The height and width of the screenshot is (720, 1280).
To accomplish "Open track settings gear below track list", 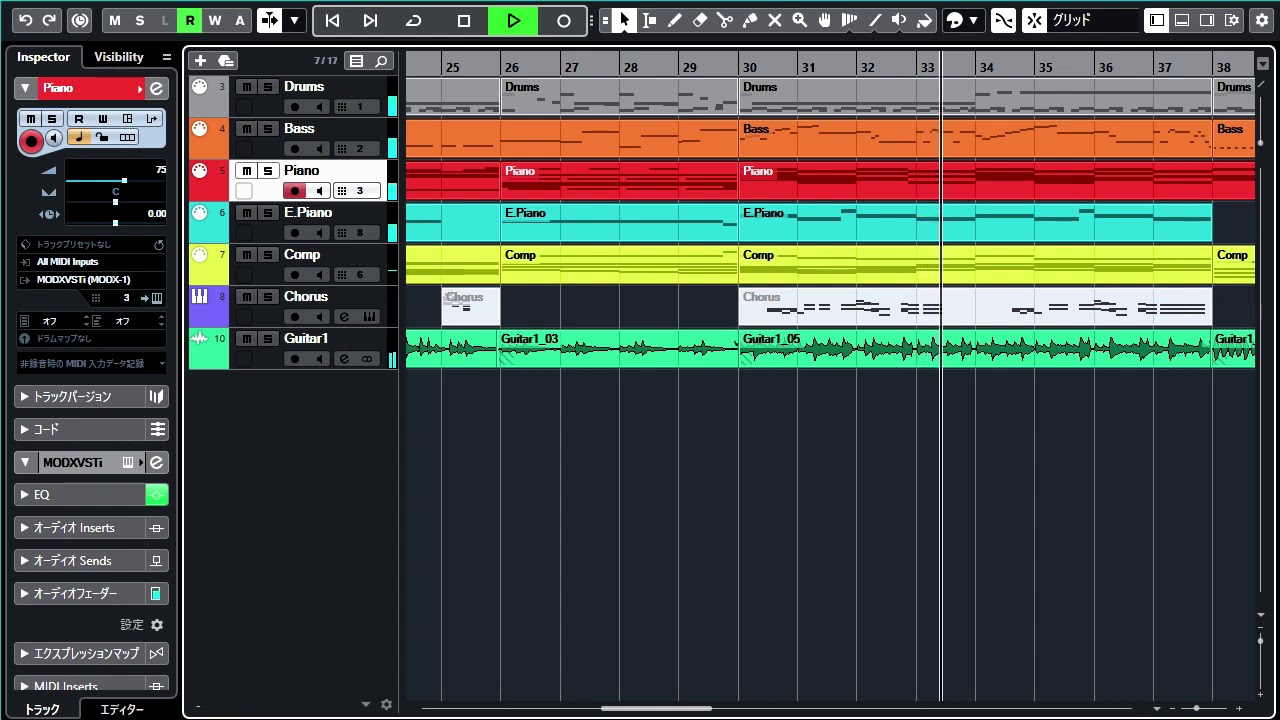I will pos(387,705).
